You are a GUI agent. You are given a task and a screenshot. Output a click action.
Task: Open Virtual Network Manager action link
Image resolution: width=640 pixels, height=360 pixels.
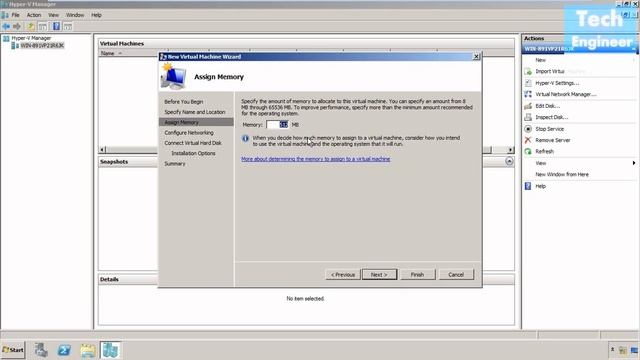click(566, 94)
